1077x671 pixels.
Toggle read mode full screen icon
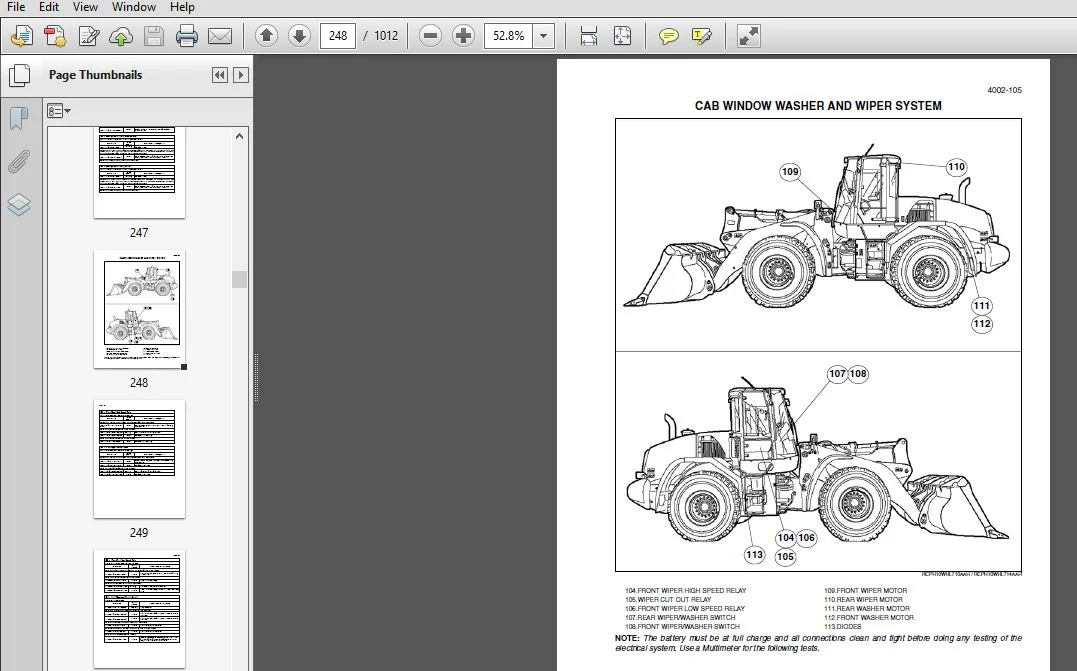pos(748,36)
